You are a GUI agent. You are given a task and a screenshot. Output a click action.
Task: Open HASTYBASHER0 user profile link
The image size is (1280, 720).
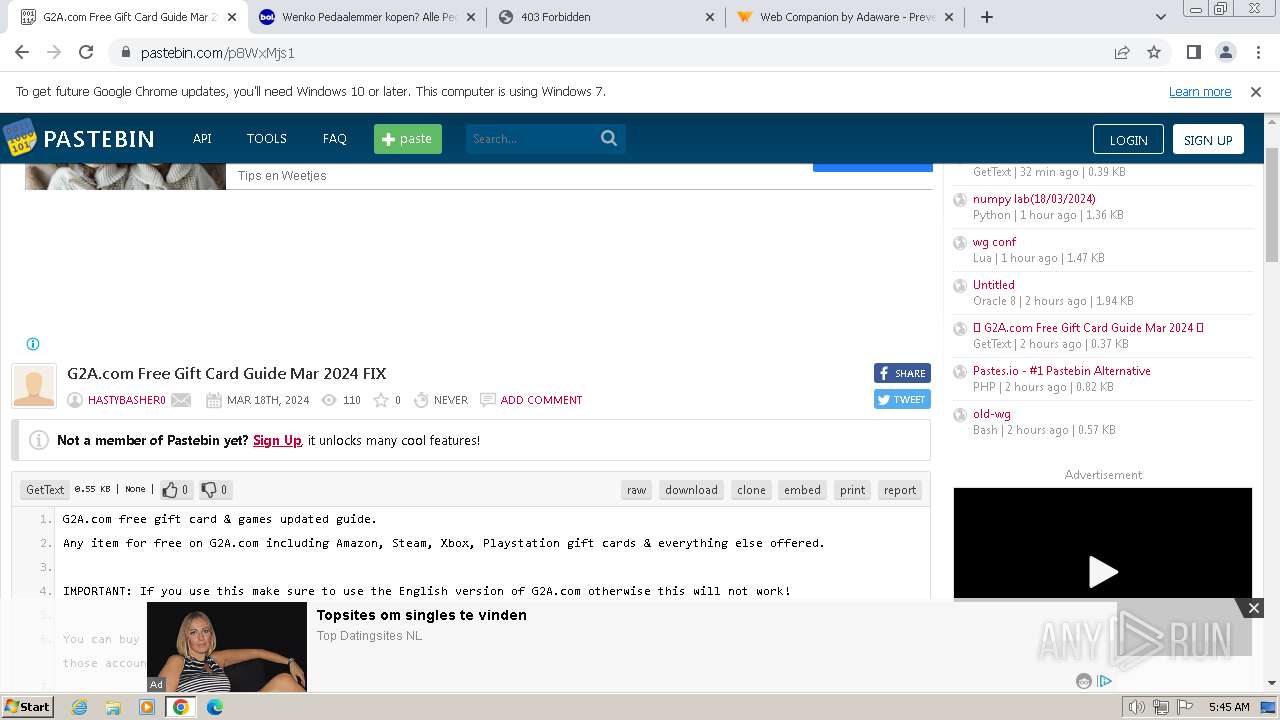(x=127, y=400)
